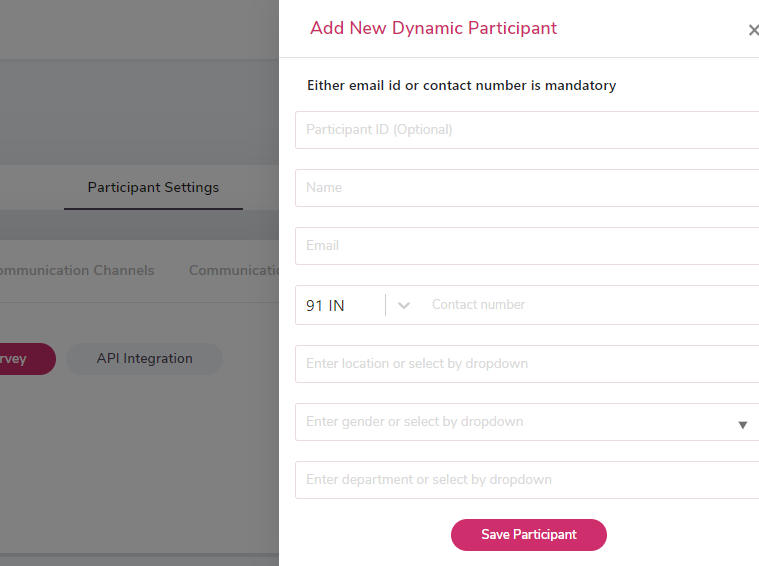Viewport: 759px width, 566px height.
Task: Open the Communication Channels tab
Action: [x=75, y=271]
